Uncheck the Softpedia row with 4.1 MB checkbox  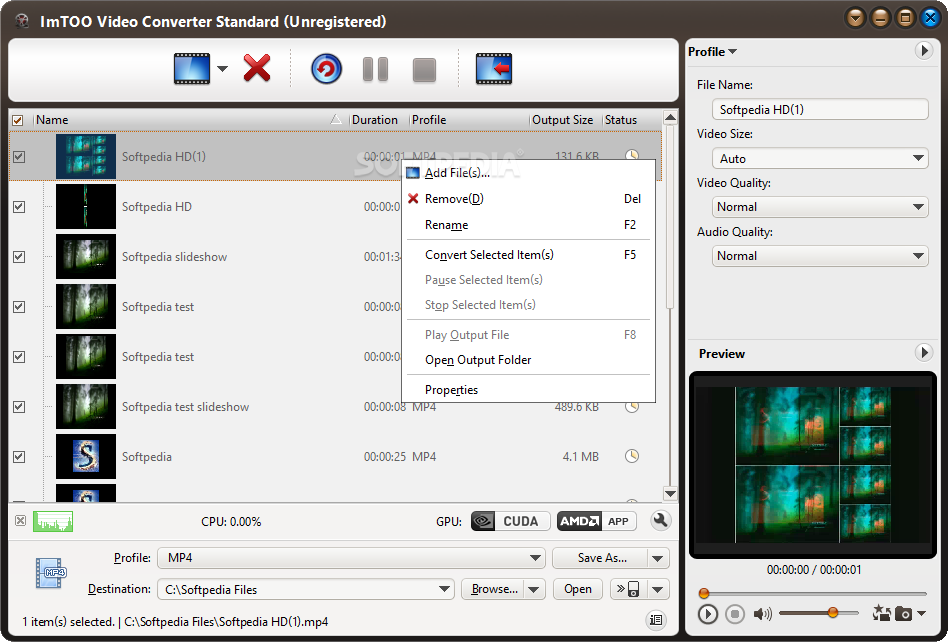point(19,457)
